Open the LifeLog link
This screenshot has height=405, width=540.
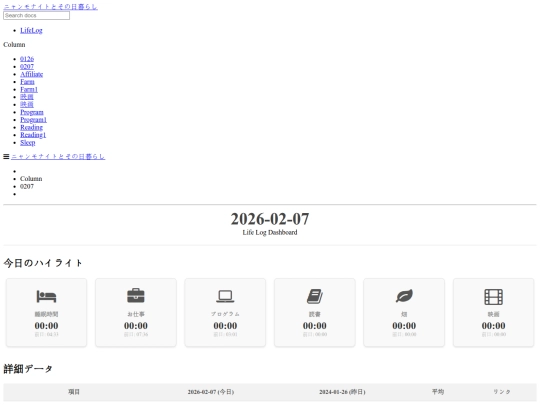tap(31, 30)
